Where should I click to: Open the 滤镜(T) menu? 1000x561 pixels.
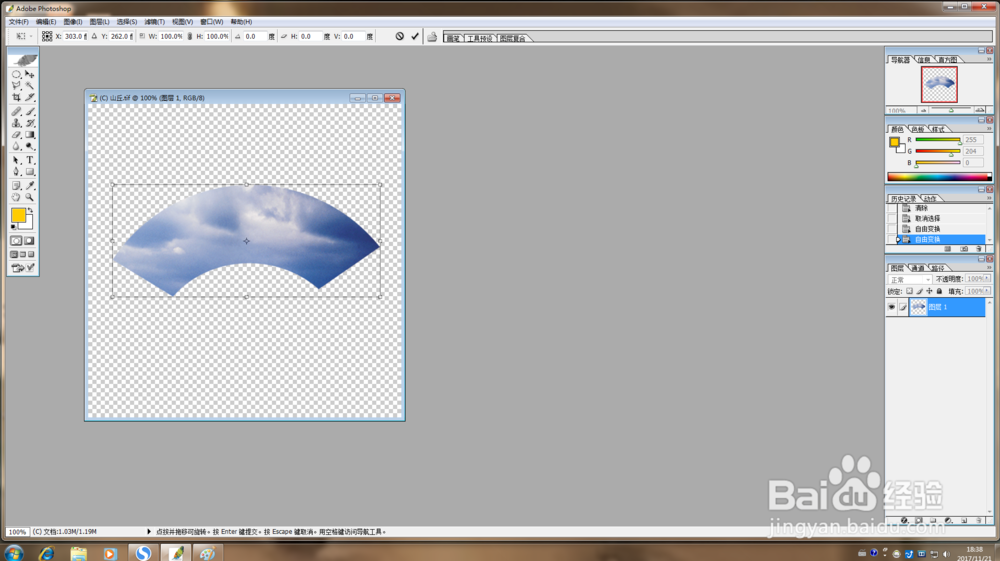(154, 22)
